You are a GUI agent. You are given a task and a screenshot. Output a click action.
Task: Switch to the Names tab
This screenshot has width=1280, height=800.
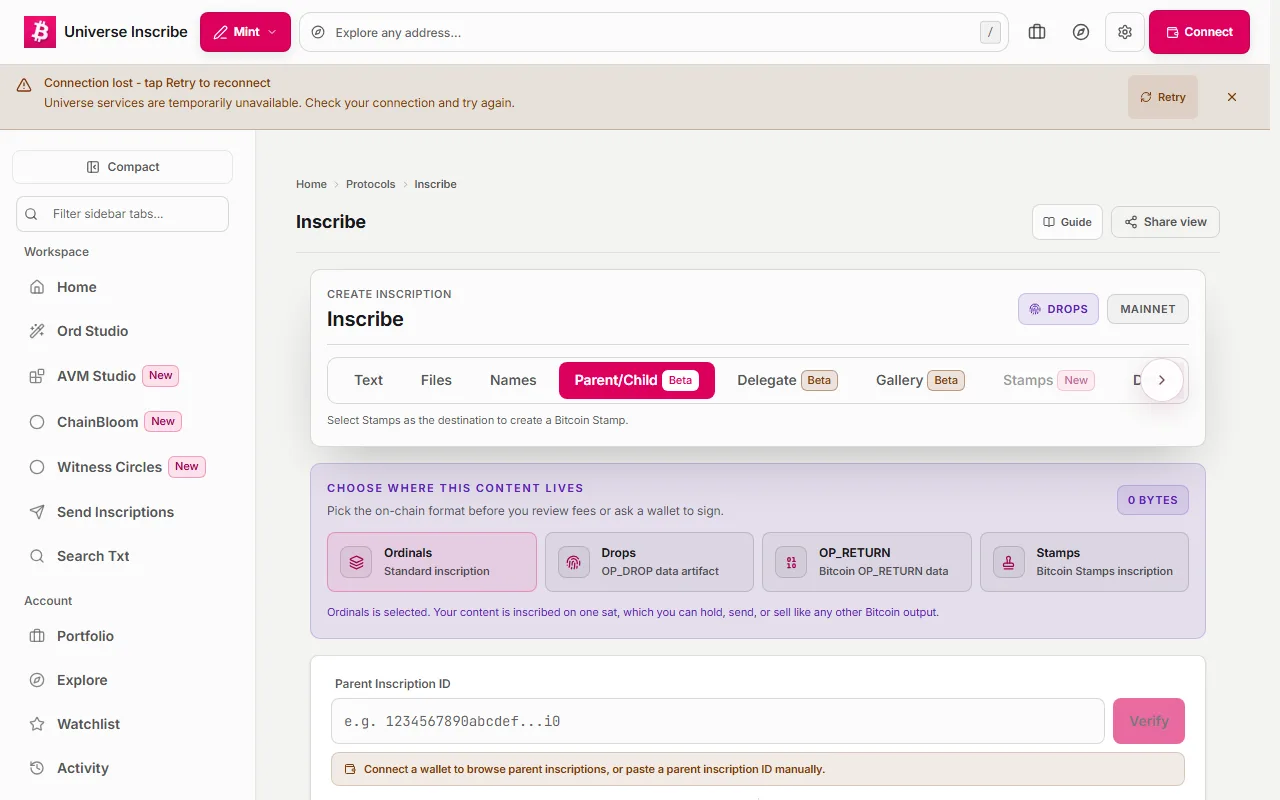tap(513, 380)
